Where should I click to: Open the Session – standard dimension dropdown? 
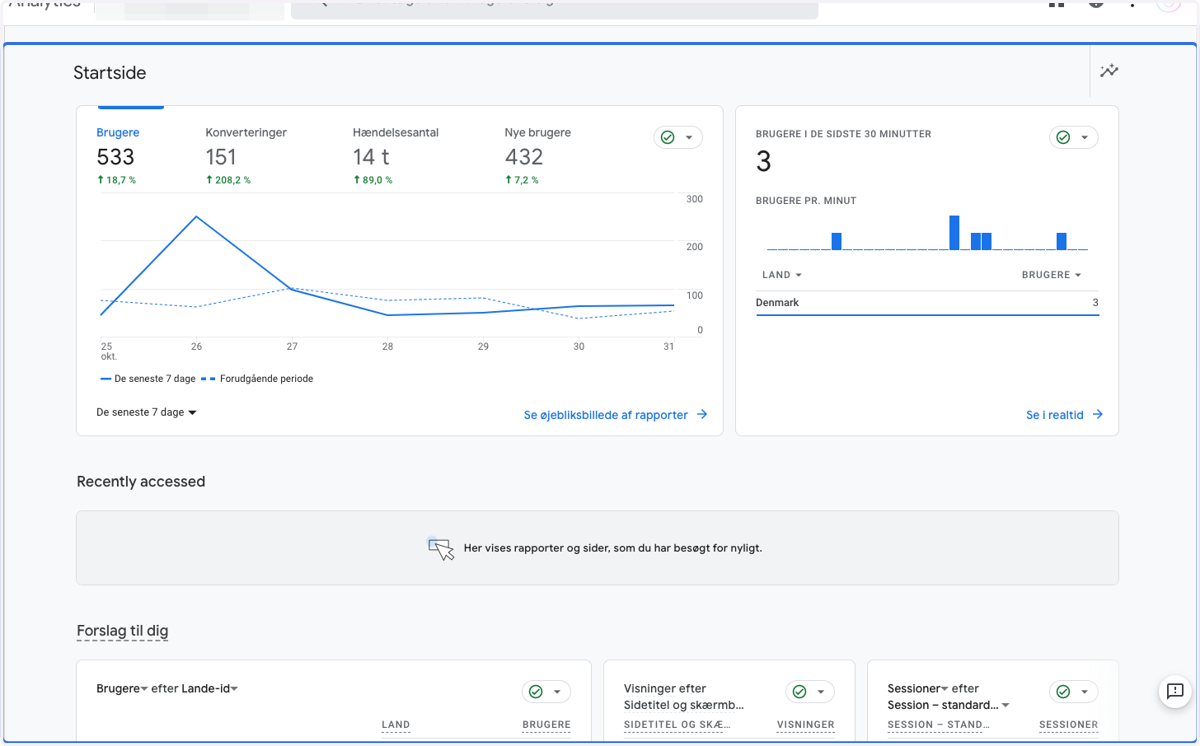(x=948, y=705)
